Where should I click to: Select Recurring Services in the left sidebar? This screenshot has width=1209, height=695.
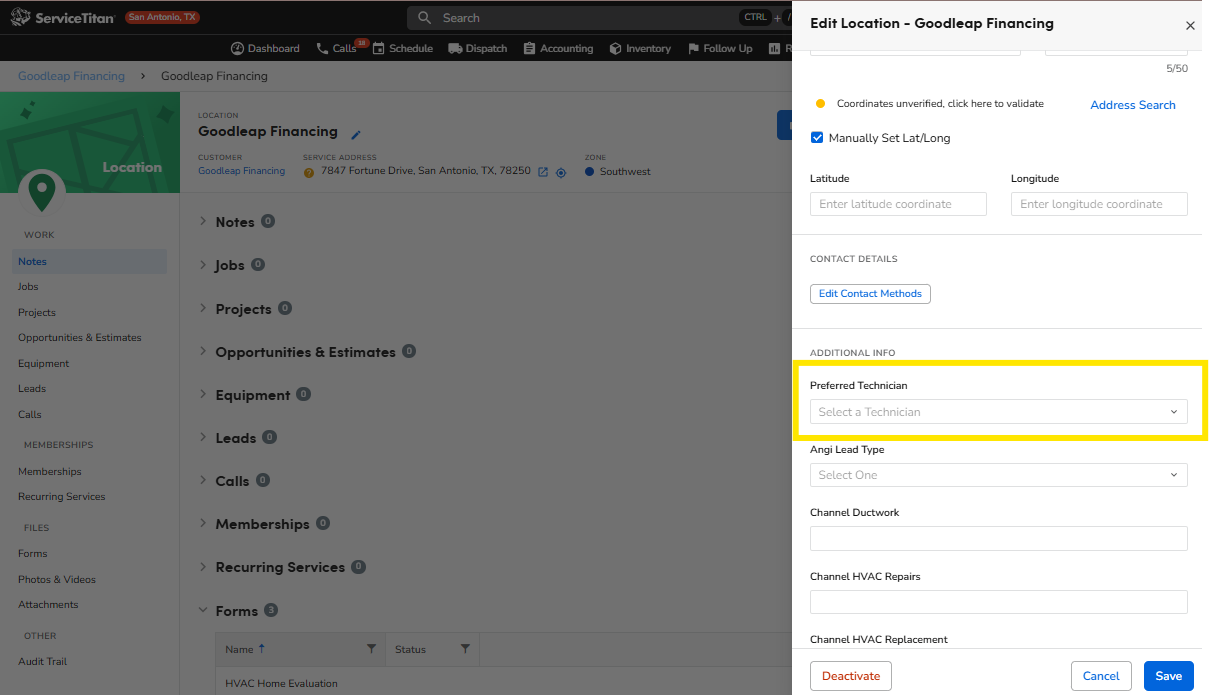click(x=61, y=497)
